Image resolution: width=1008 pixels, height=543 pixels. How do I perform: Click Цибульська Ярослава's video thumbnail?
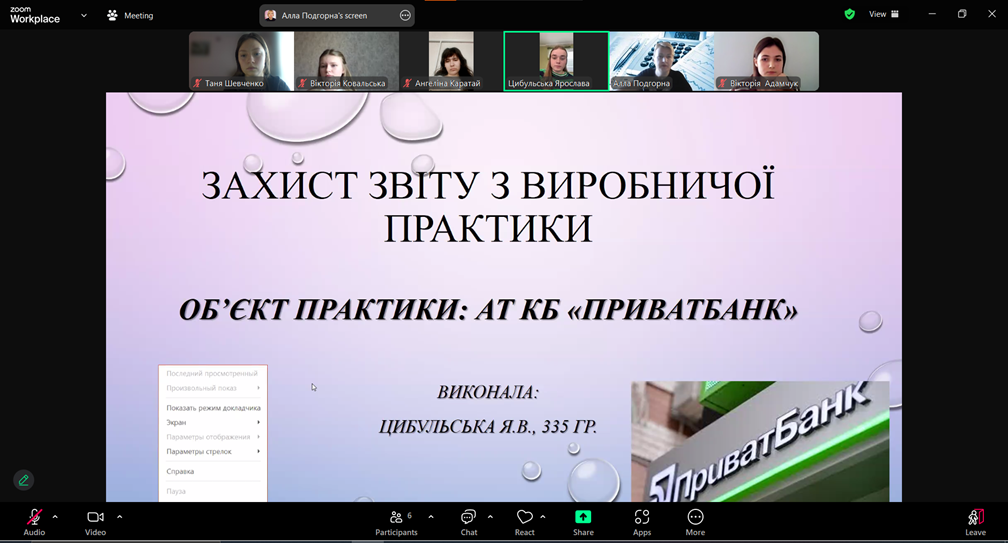click(556, 60)
